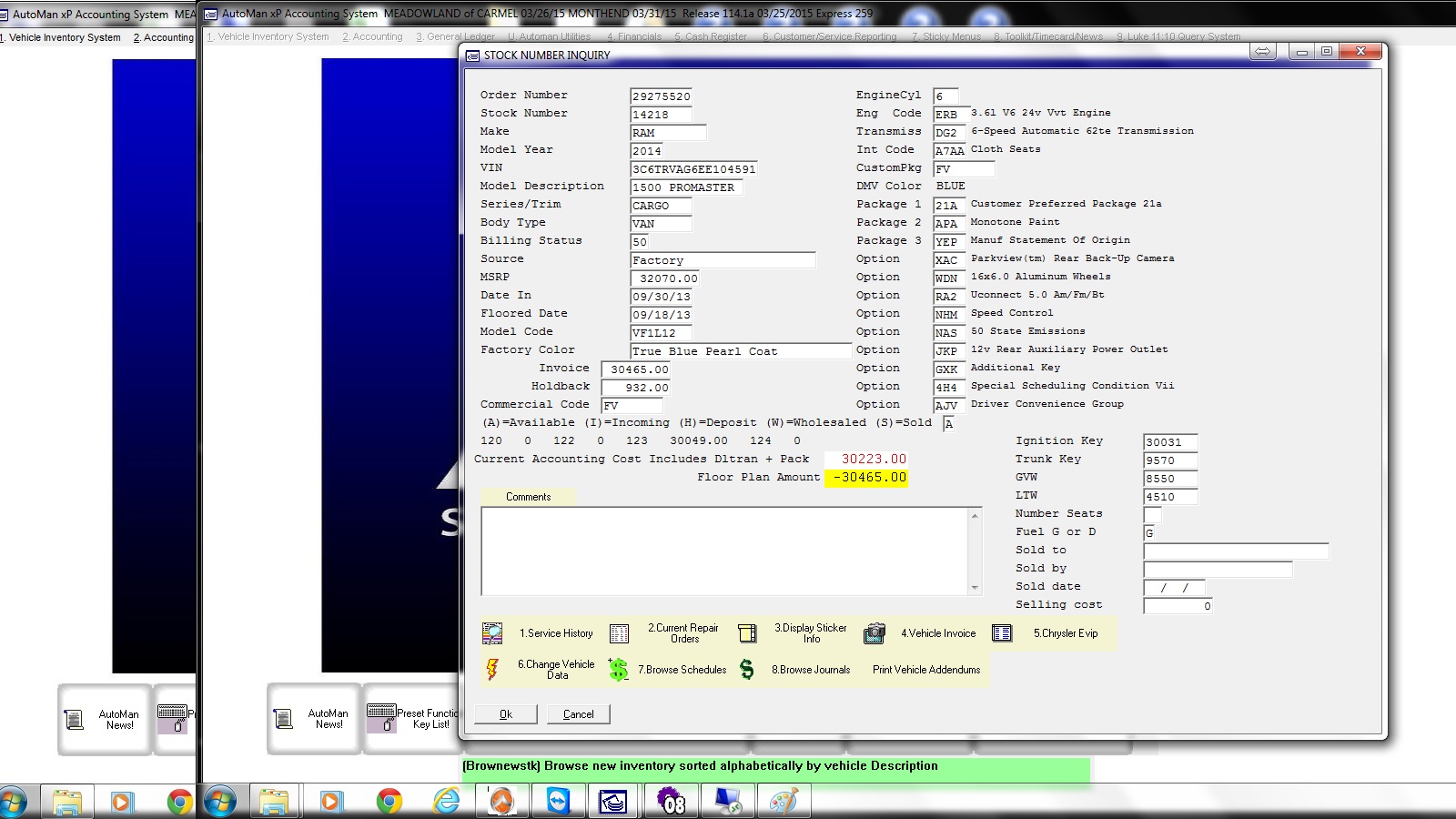View Current Repair Orders
This screenshot has height=819, width=1456.
682,633
